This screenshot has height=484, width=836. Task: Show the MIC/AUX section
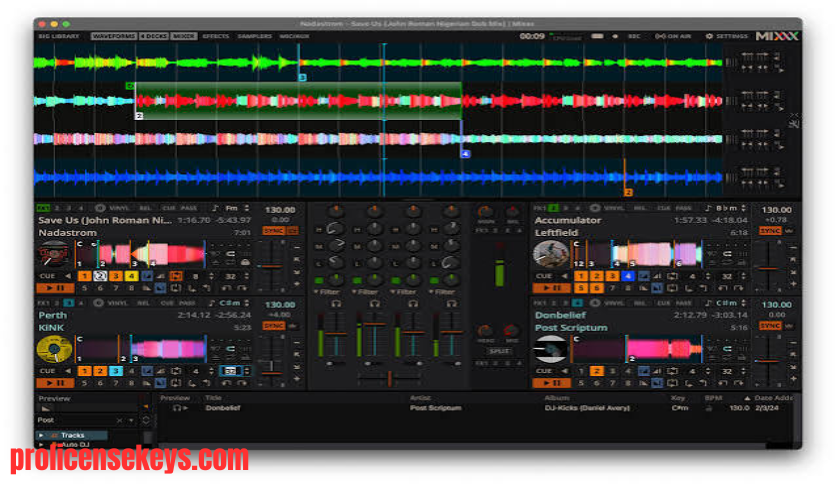294,36
